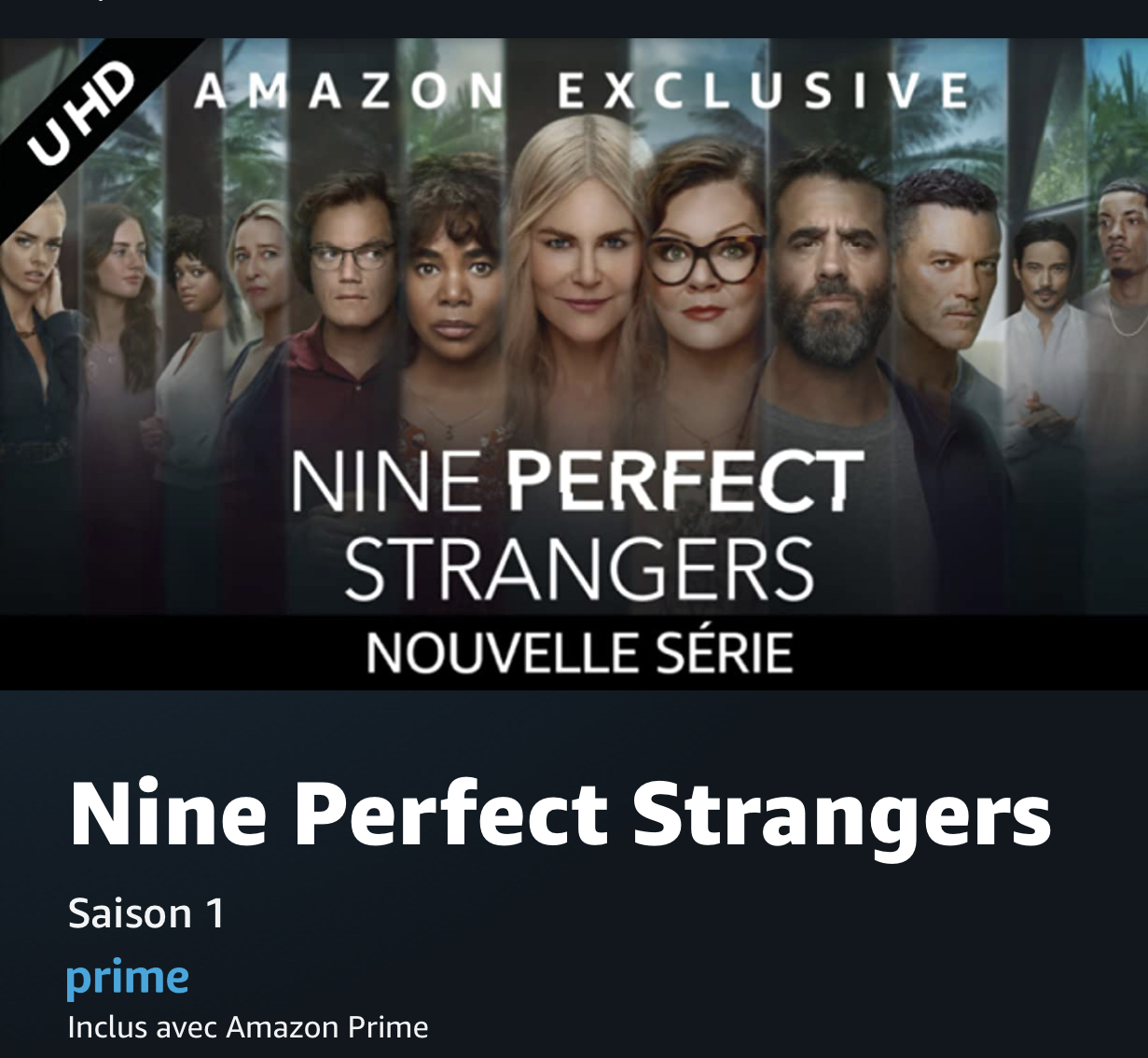Click the EXCLUSIVE word on the poster
1148x1058 pixels.
coord(764,91)
